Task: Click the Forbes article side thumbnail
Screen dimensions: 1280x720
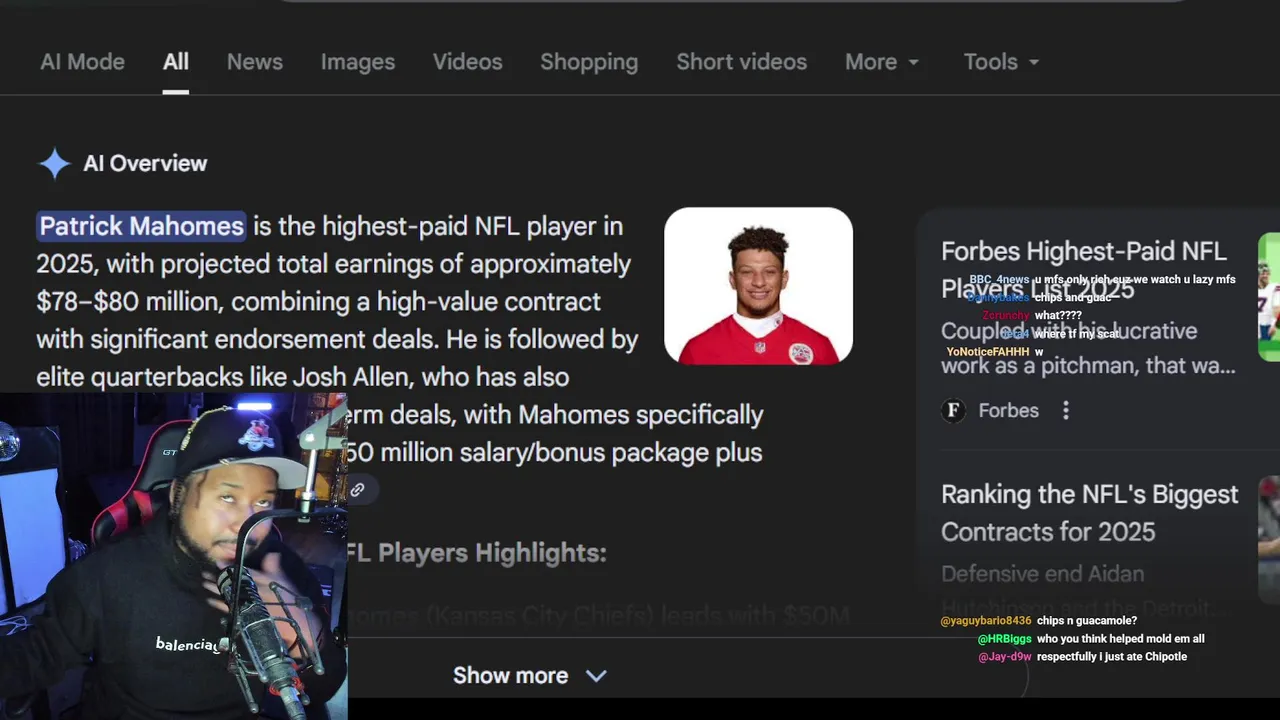Action: [x=1269, y=297]
